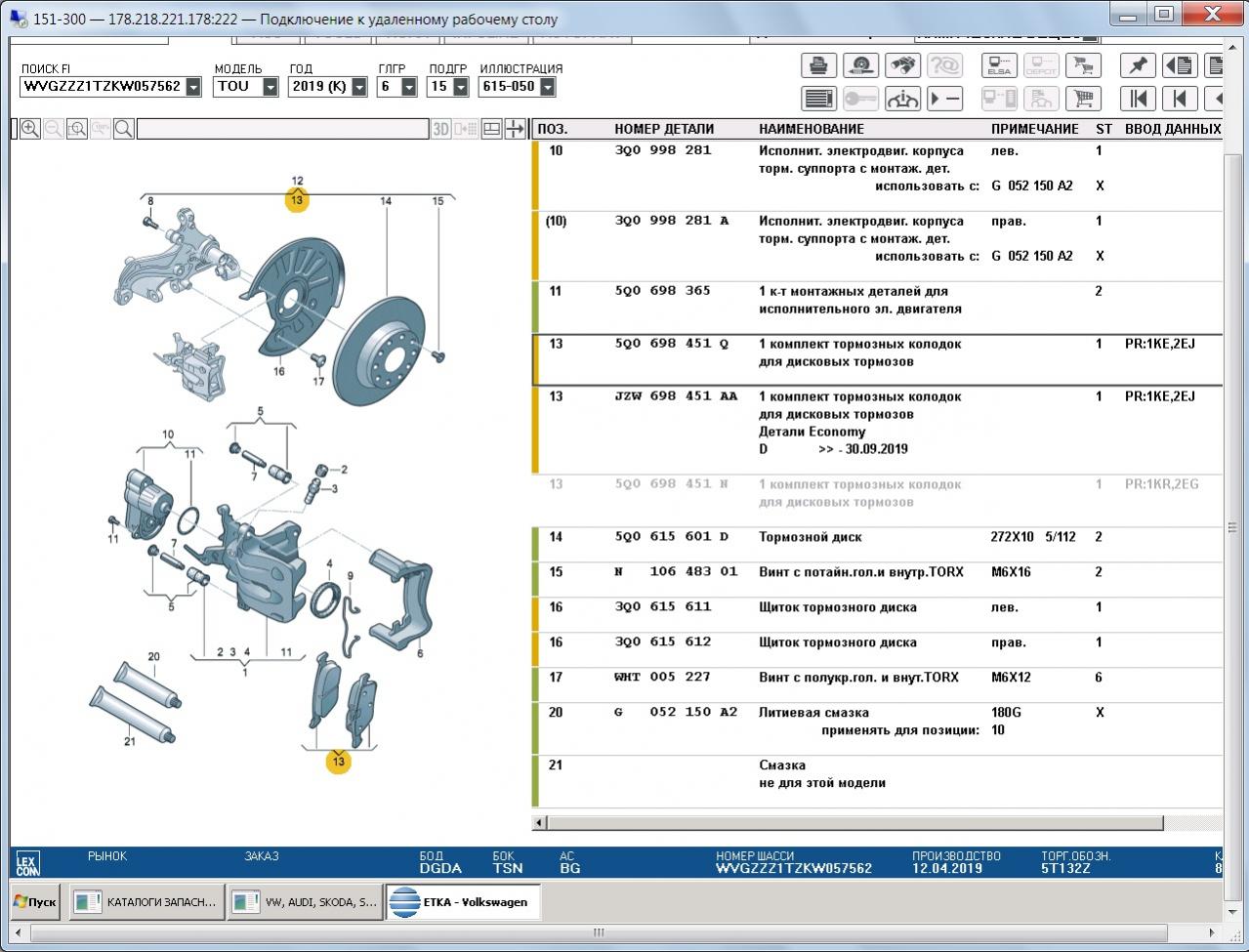
Task: Open the ELSA link icon
Action: coord(999,65)
